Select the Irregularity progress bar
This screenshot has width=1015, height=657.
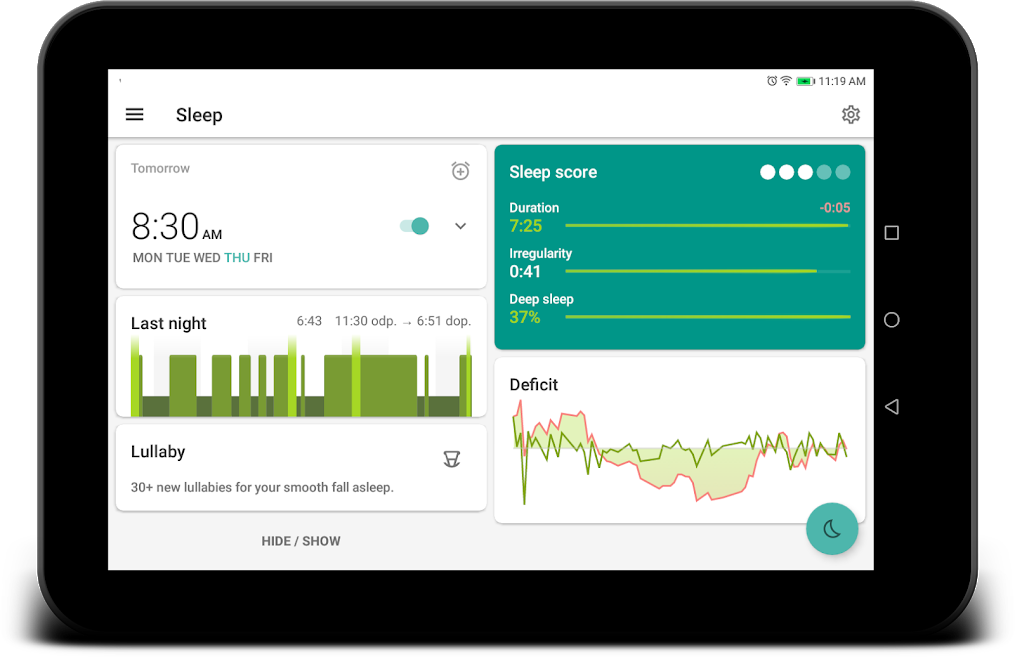tap(707, 271)
